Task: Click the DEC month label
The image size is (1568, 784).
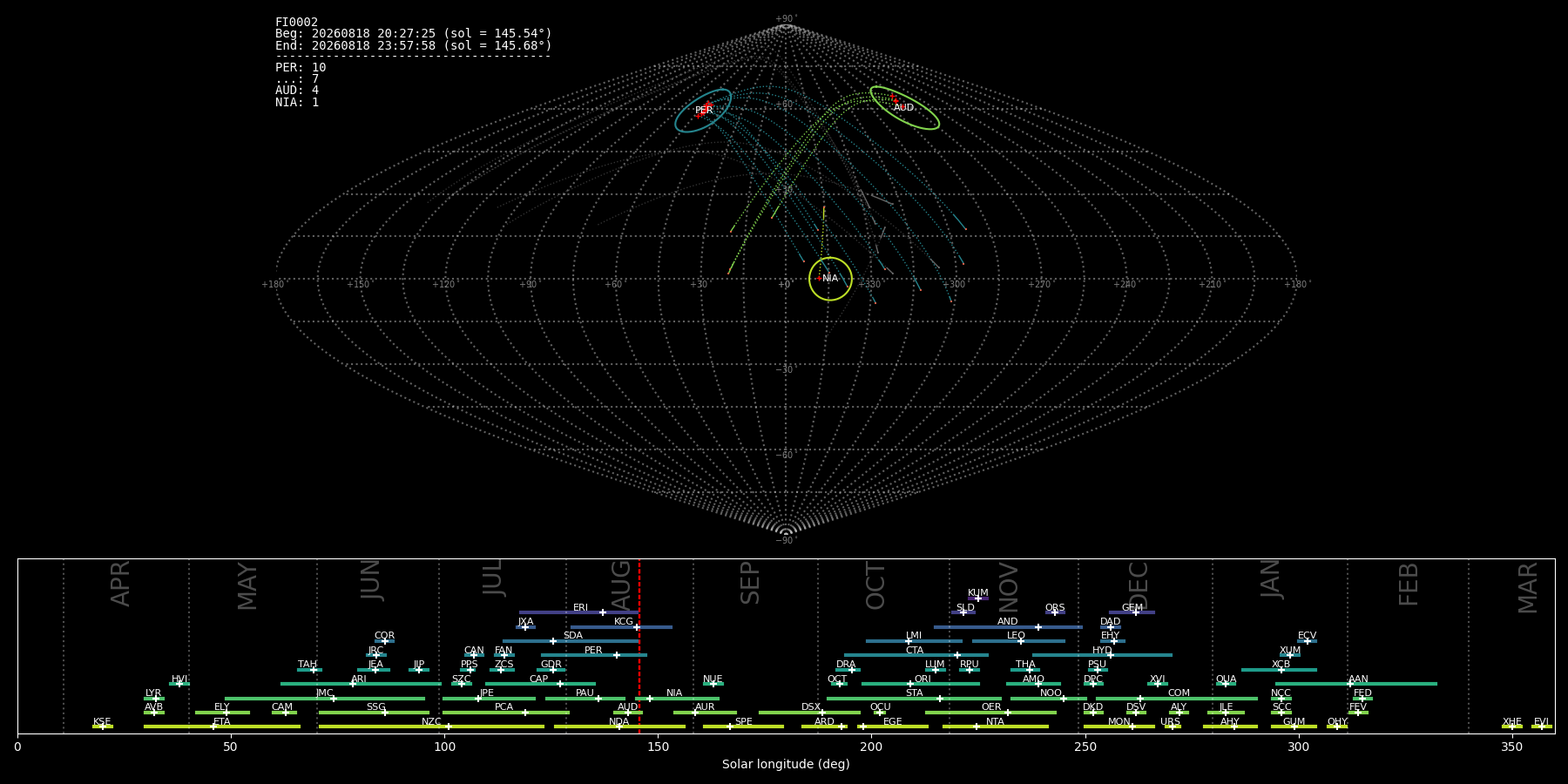Action: click(1139, 585)
